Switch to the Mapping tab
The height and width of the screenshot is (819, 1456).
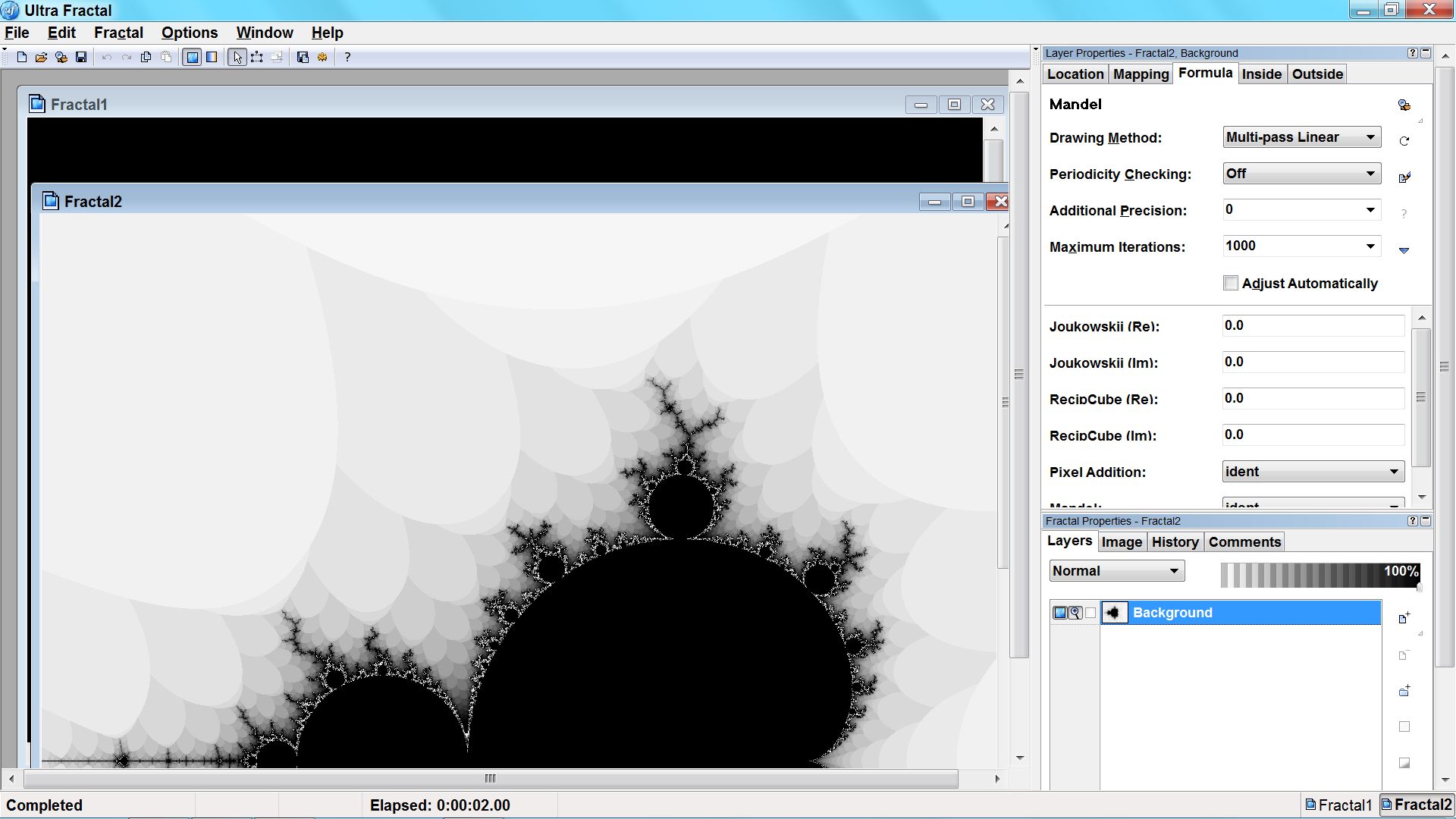(x=1141, y=74)
